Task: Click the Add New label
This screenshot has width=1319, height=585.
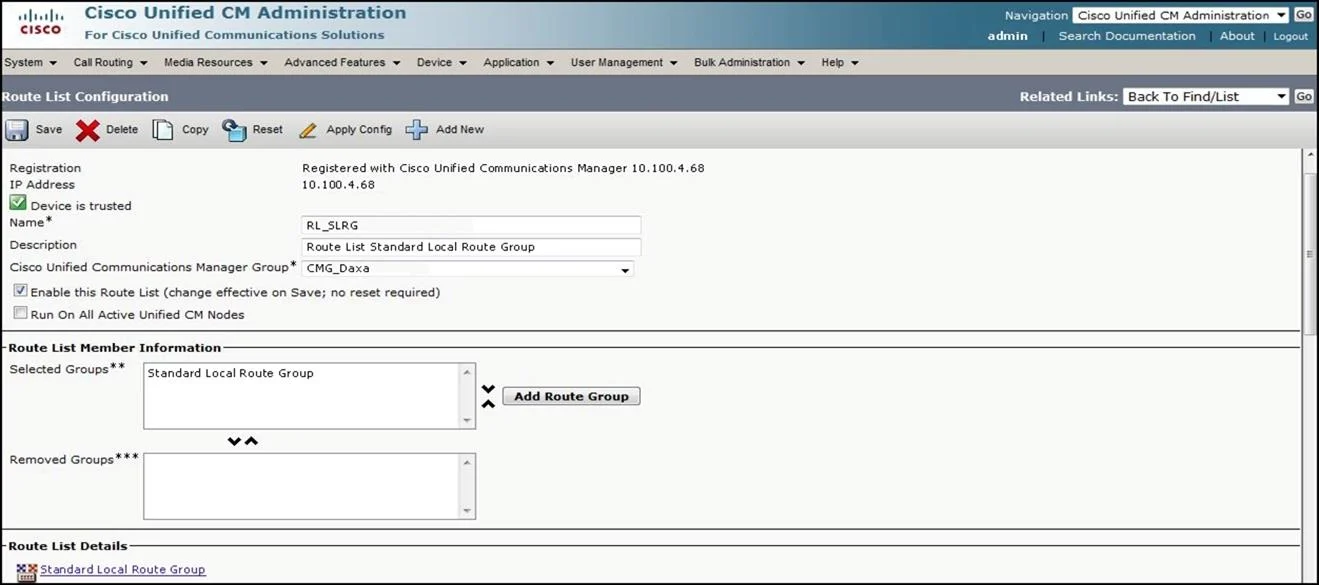Action: point(460,130)
